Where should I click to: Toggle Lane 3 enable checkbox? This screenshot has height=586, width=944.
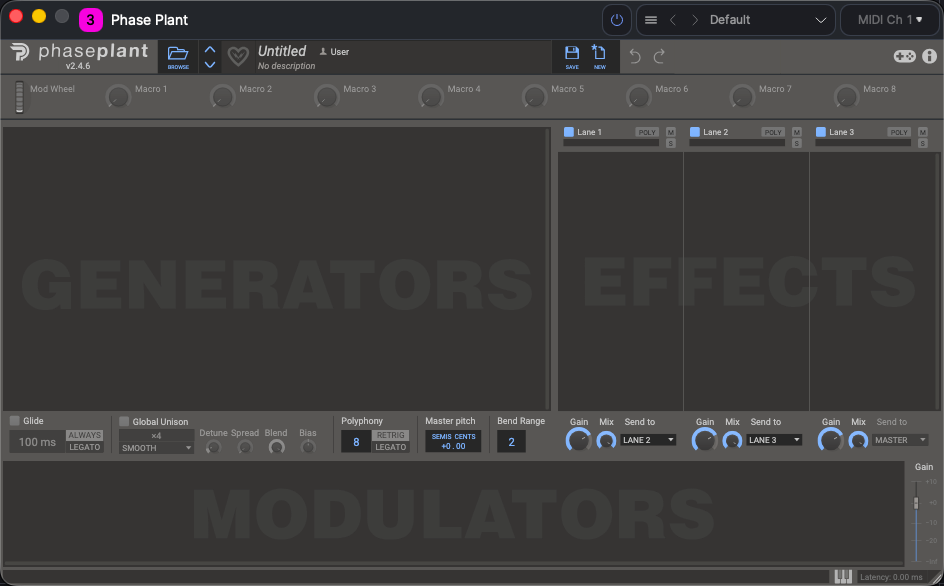click(820, 132)
